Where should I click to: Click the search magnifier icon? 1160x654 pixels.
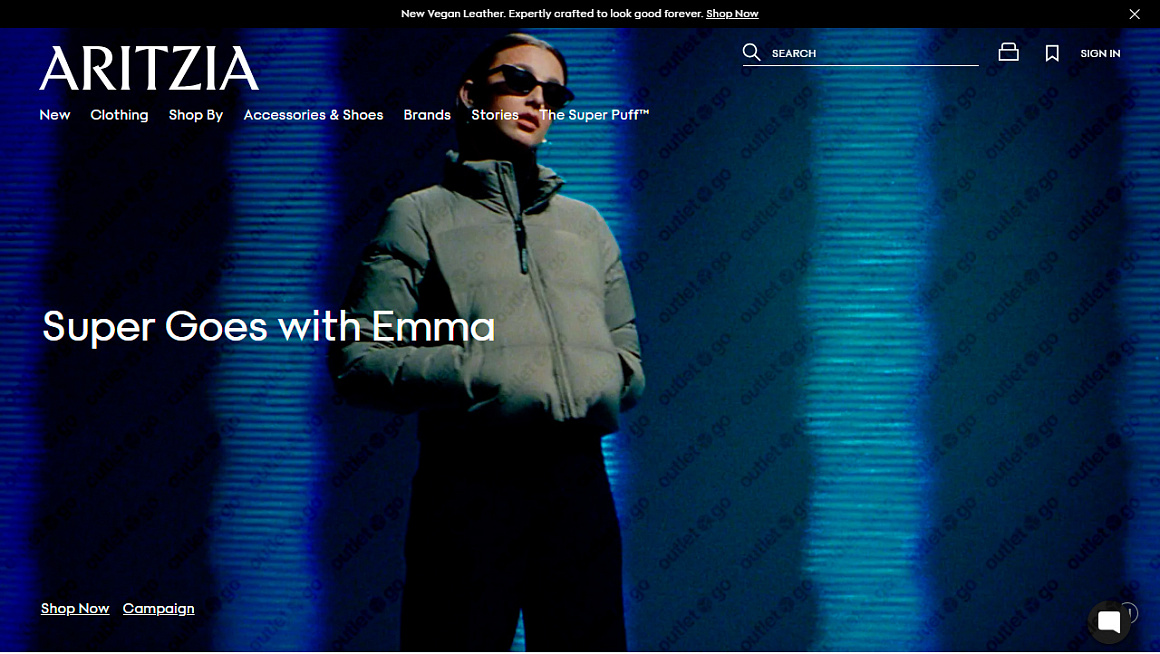(x=751, y=53)
